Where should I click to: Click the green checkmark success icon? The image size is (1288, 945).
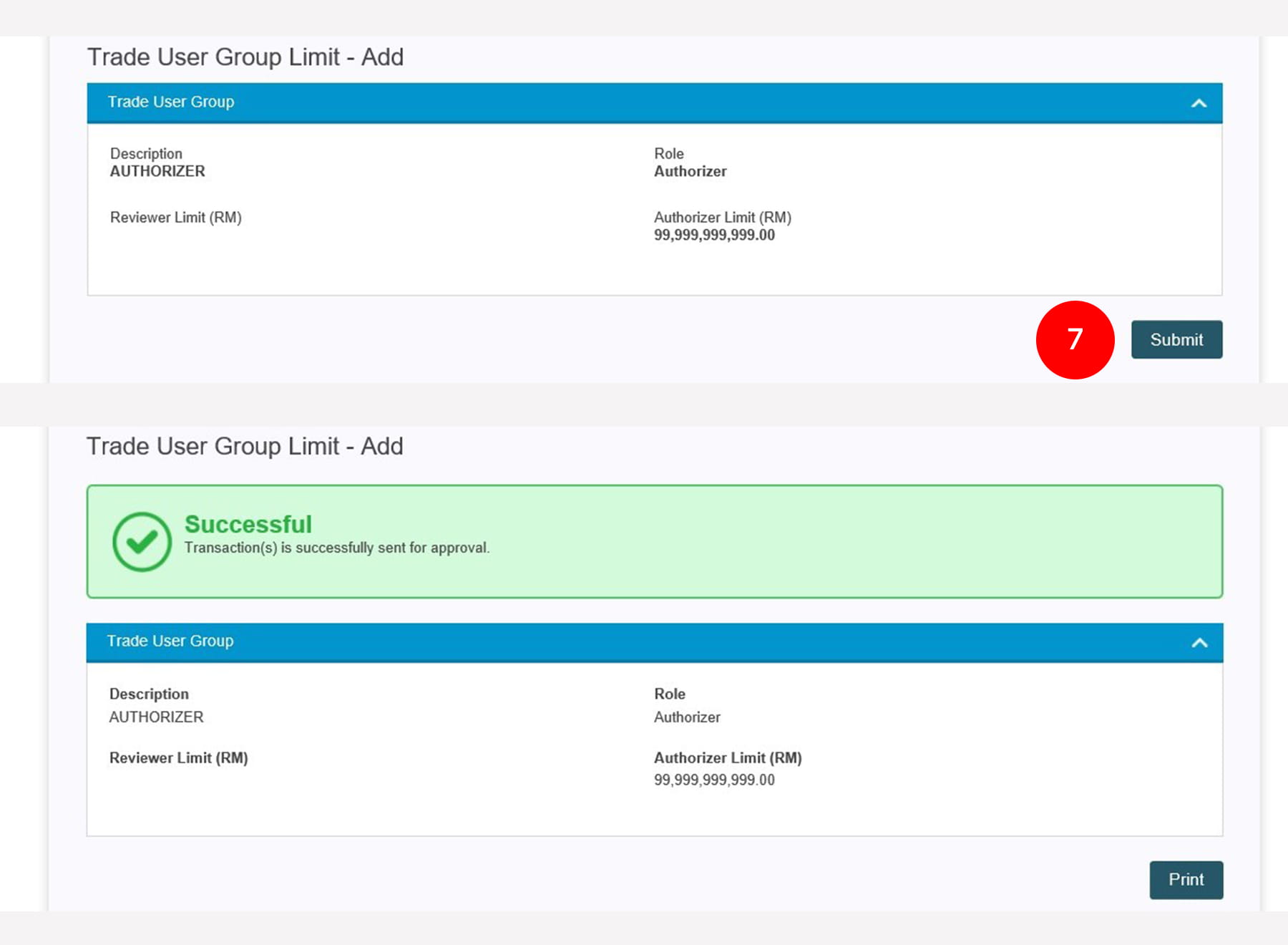(x=142, y=542)
